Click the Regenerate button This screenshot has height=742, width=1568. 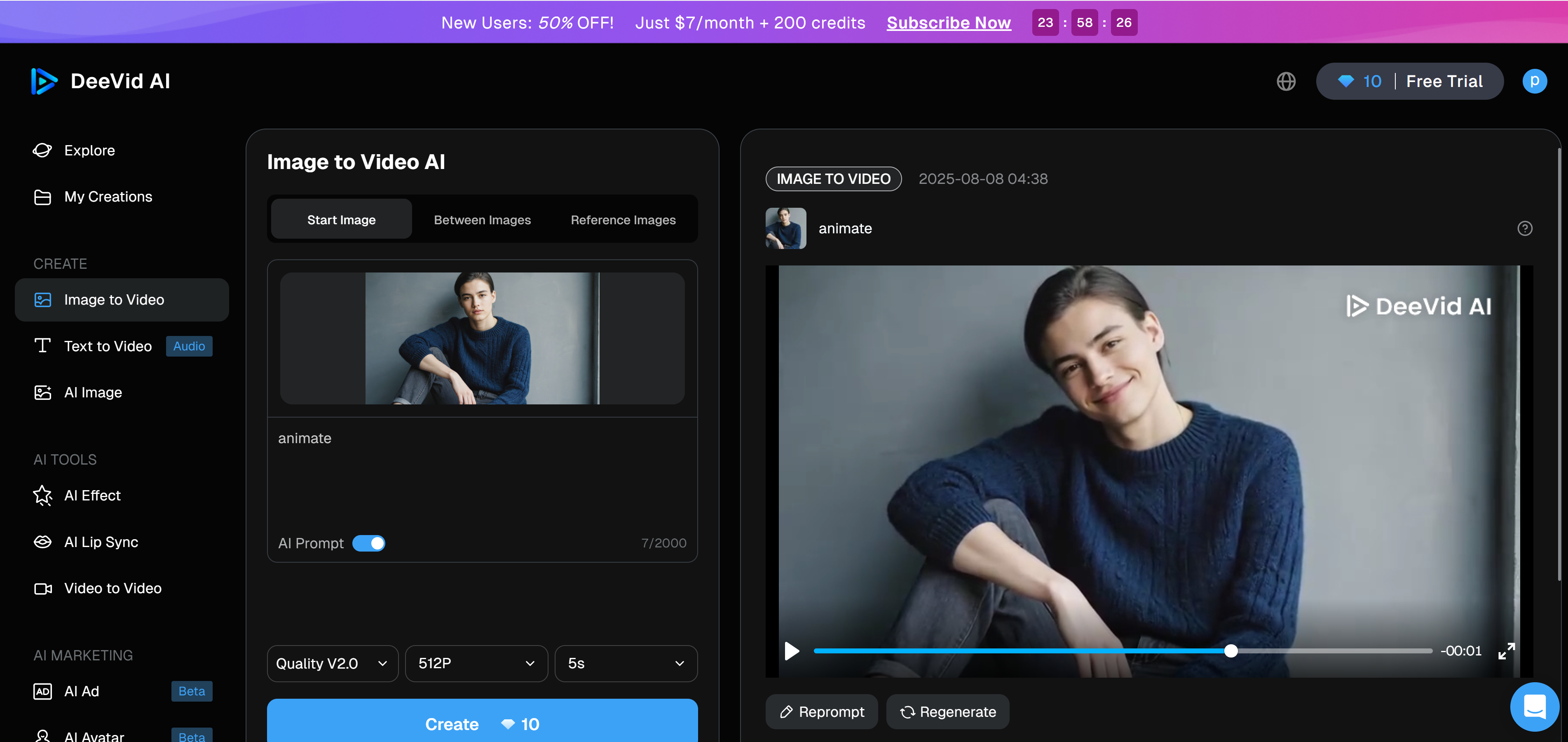pyautogui.click(x=948, y=711)
